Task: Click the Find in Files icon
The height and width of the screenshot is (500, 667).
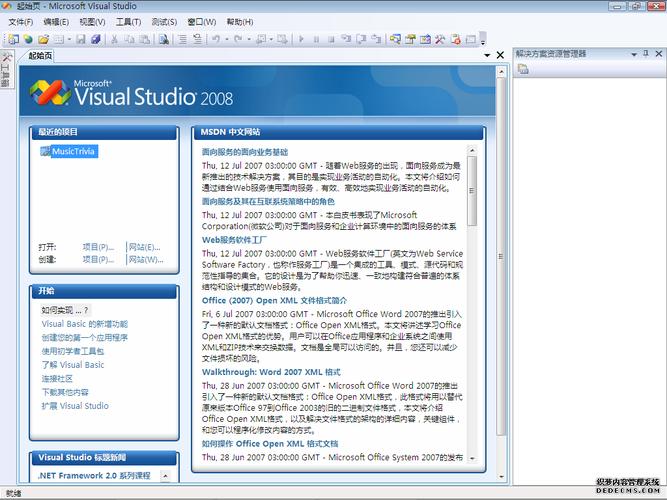Action: tap(164, 39)
